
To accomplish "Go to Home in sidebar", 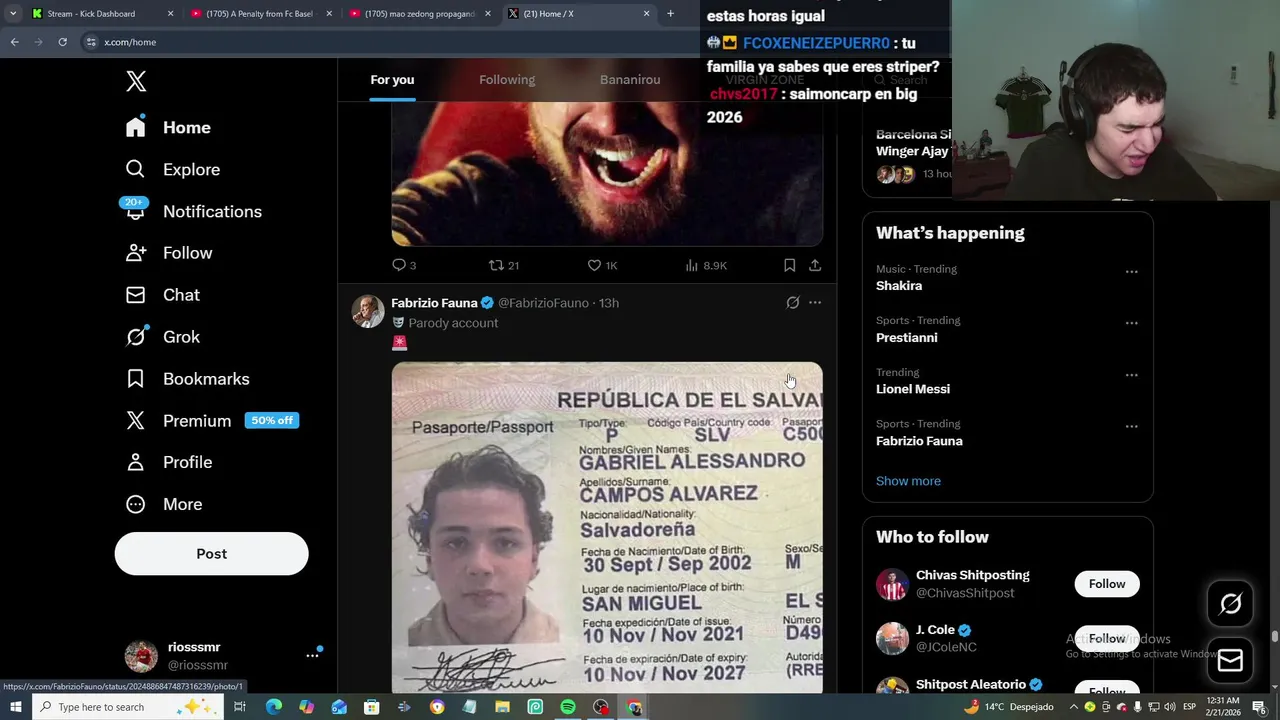I will click(168, 127).
